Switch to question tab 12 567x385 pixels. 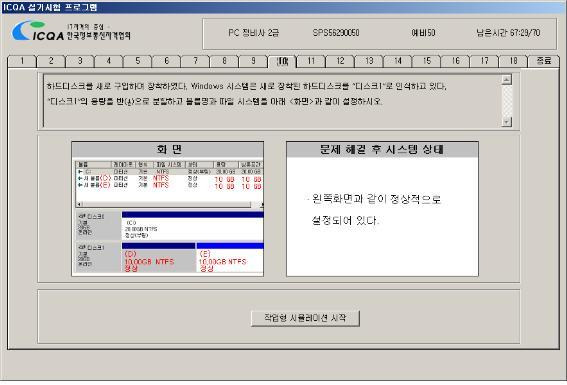tap(340, 61)
